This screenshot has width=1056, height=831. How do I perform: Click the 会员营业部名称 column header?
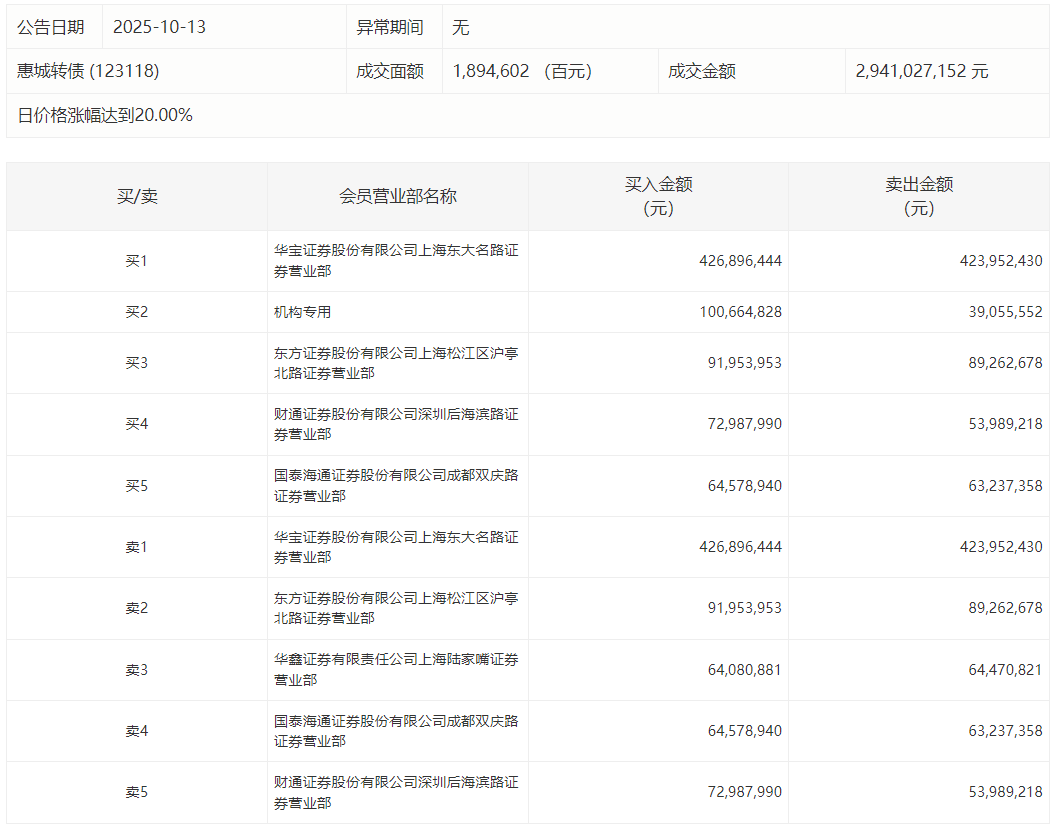point(397,196)
